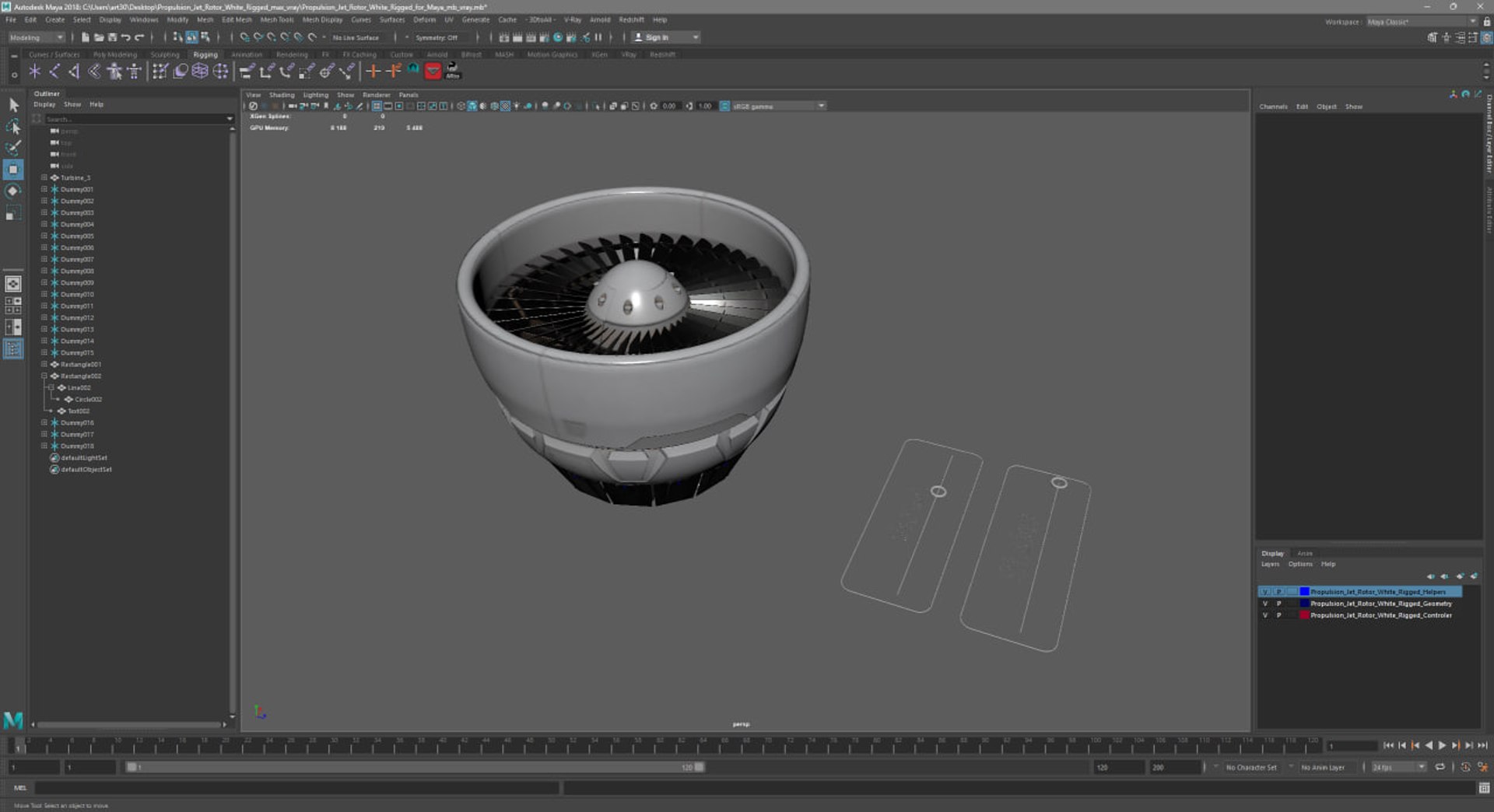Expand the Dummy001 node in Outliner
Screen dimensions: 1494x812
(x=44, y=190)
